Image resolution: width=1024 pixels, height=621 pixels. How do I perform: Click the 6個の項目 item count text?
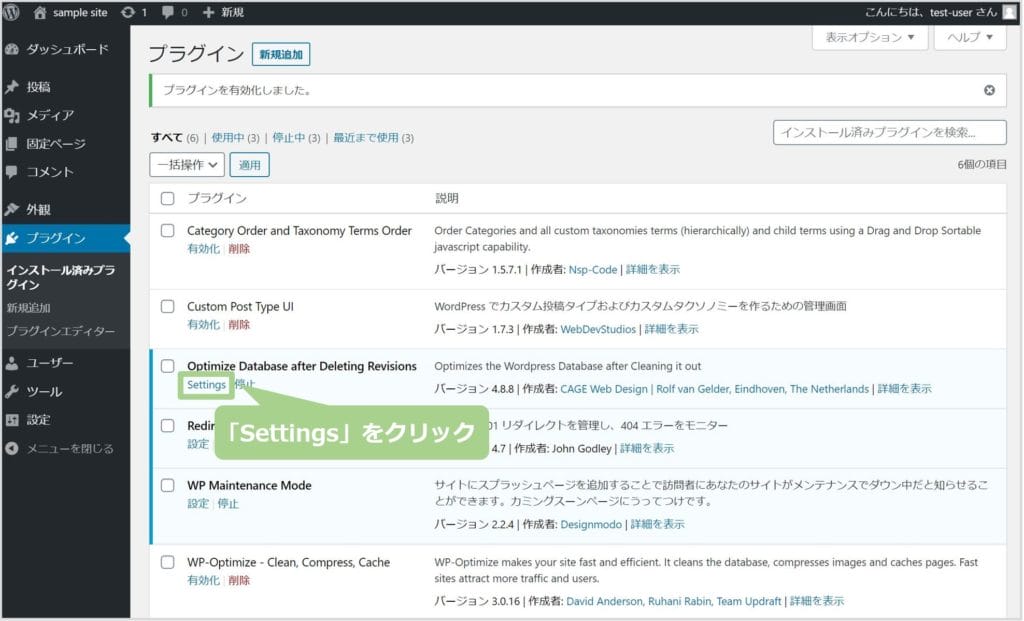(x=982, y=165)
